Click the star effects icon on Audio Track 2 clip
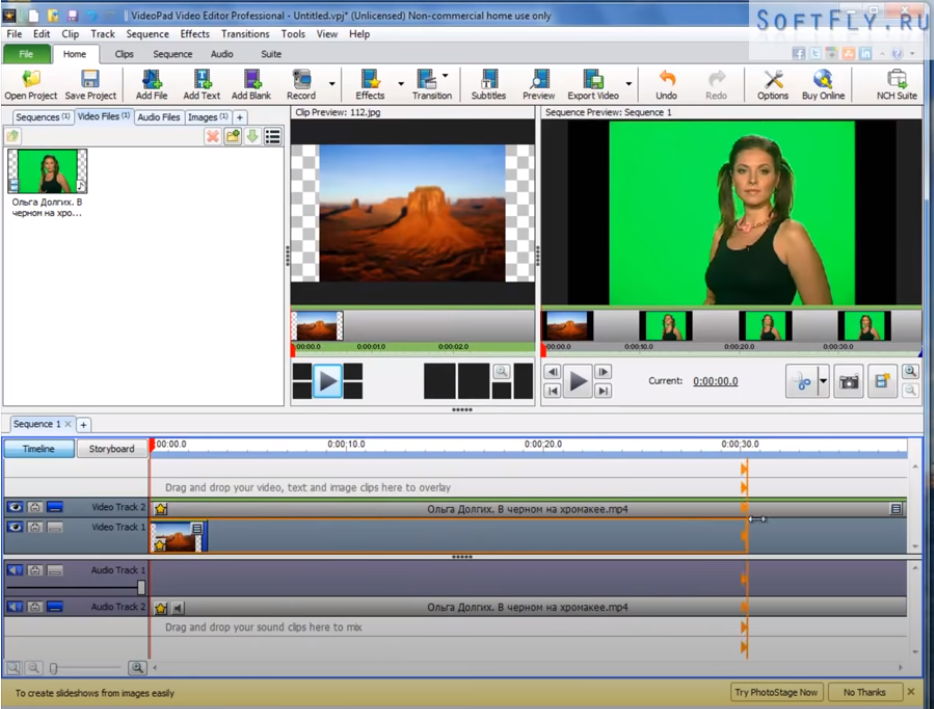 pyautogui.click(x=161, y=608)
